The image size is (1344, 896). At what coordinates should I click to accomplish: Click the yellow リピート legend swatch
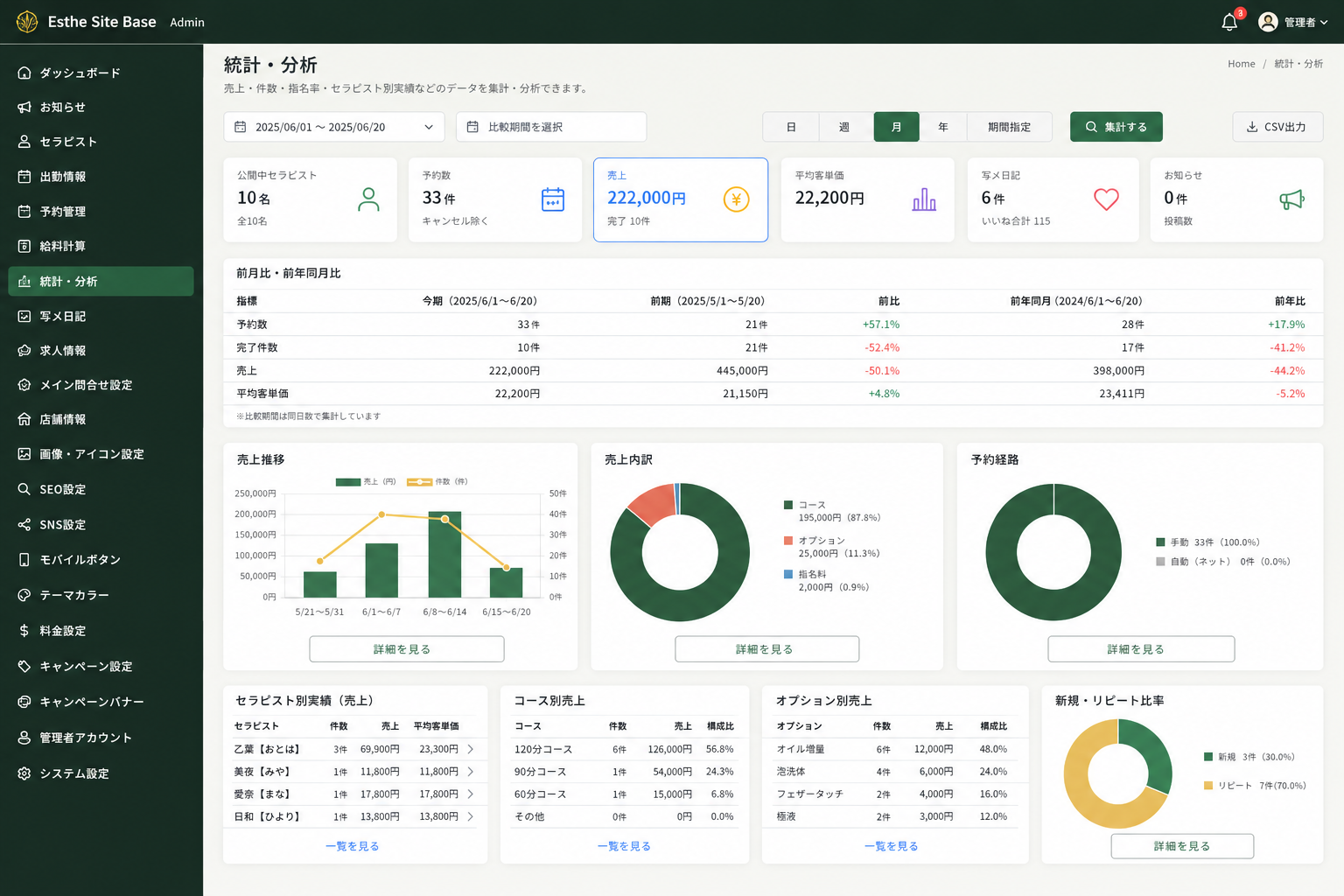(1208, 786)
